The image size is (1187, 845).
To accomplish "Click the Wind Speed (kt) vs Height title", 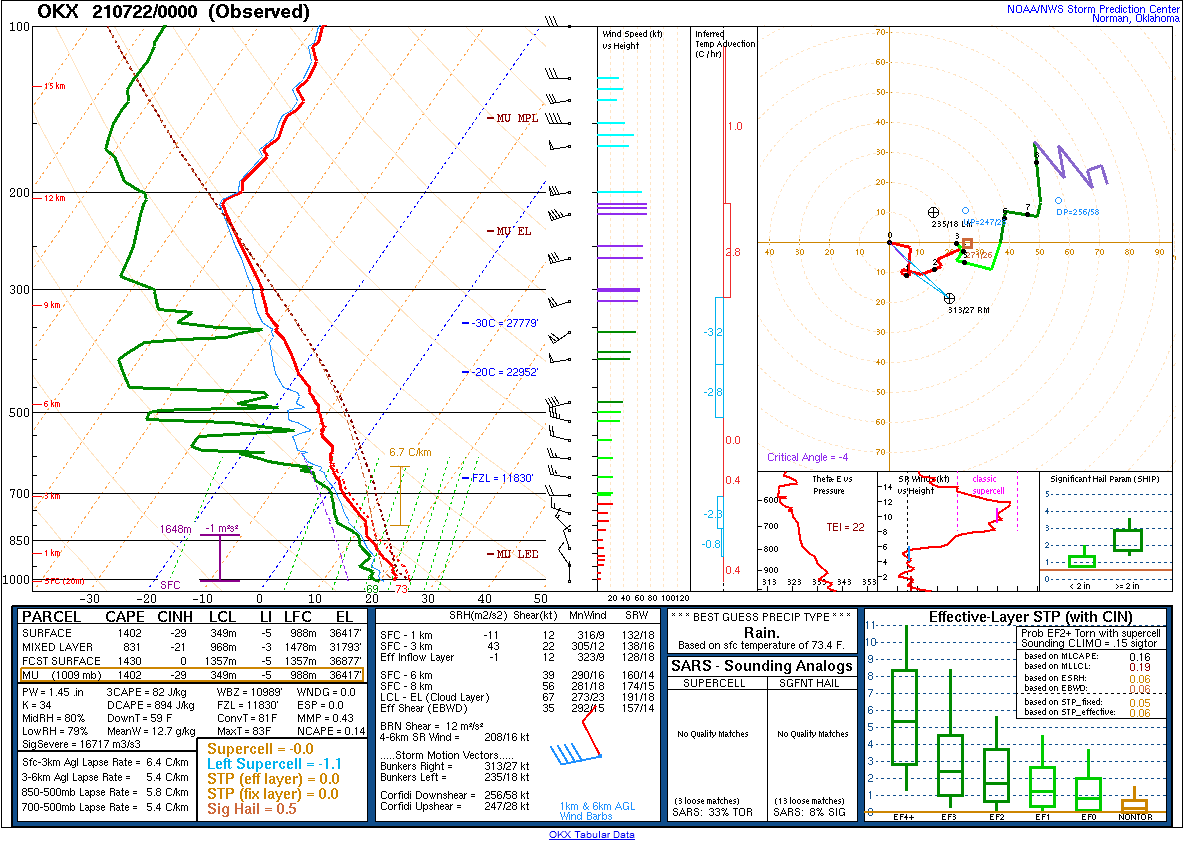I will 632,40.
